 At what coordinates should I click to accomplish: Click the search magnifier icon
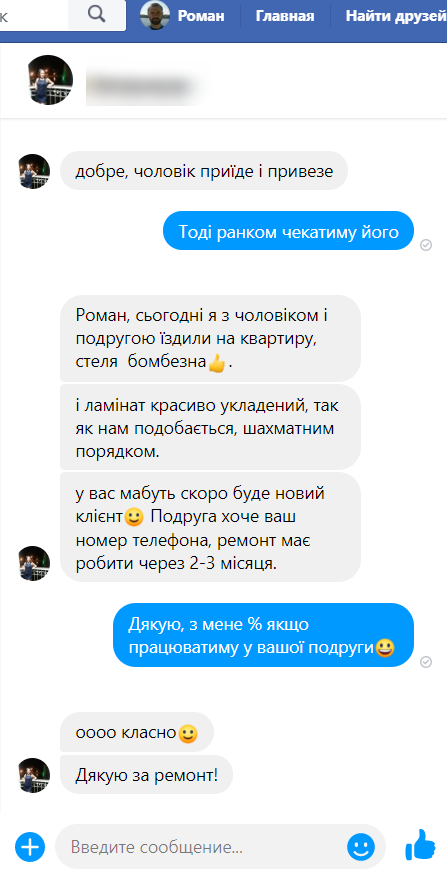tap(96, 15)
